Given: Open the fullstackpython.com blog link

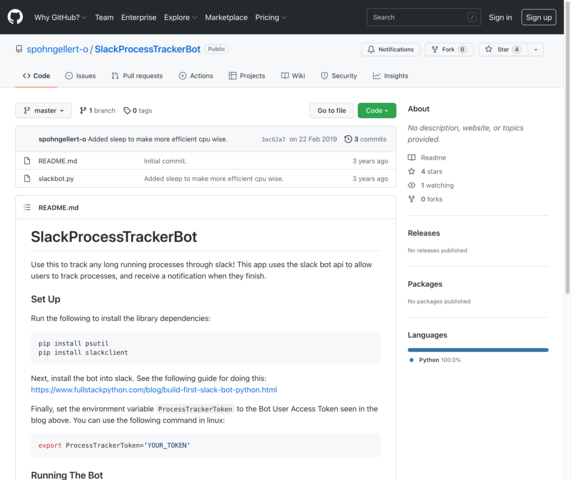Looking at the screenshot, I should tap(154, 390).
